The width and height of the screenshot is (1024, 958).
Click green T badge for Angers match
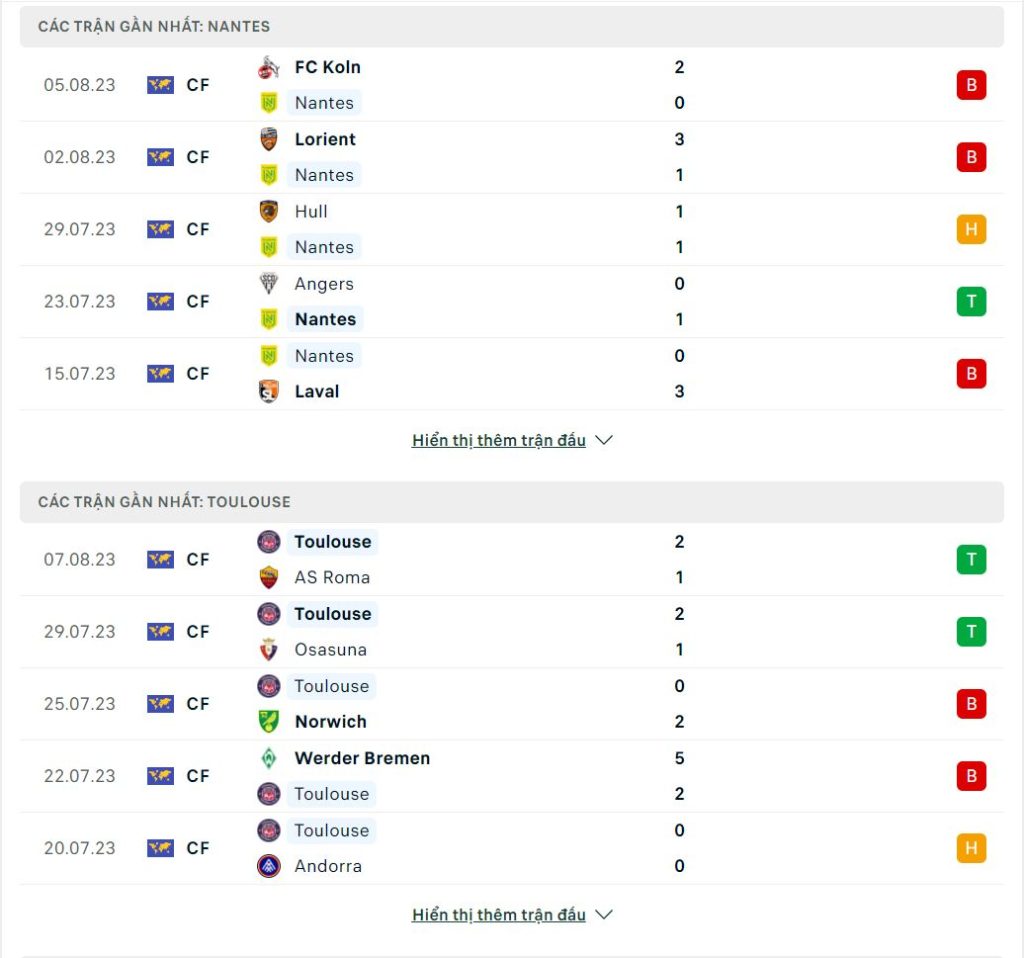coord(971,302)
